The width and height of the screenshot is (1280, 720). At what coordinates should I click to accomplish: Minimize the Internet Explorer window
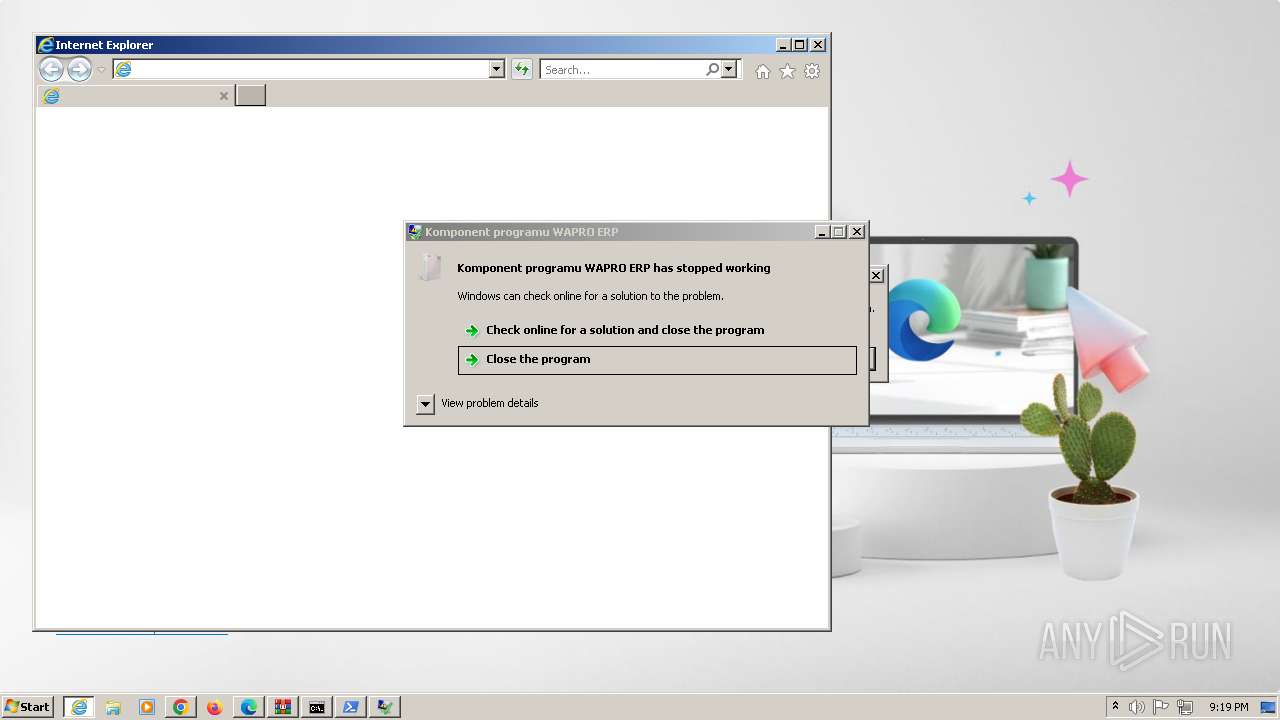pyautogui.click(x=783, y=45)
